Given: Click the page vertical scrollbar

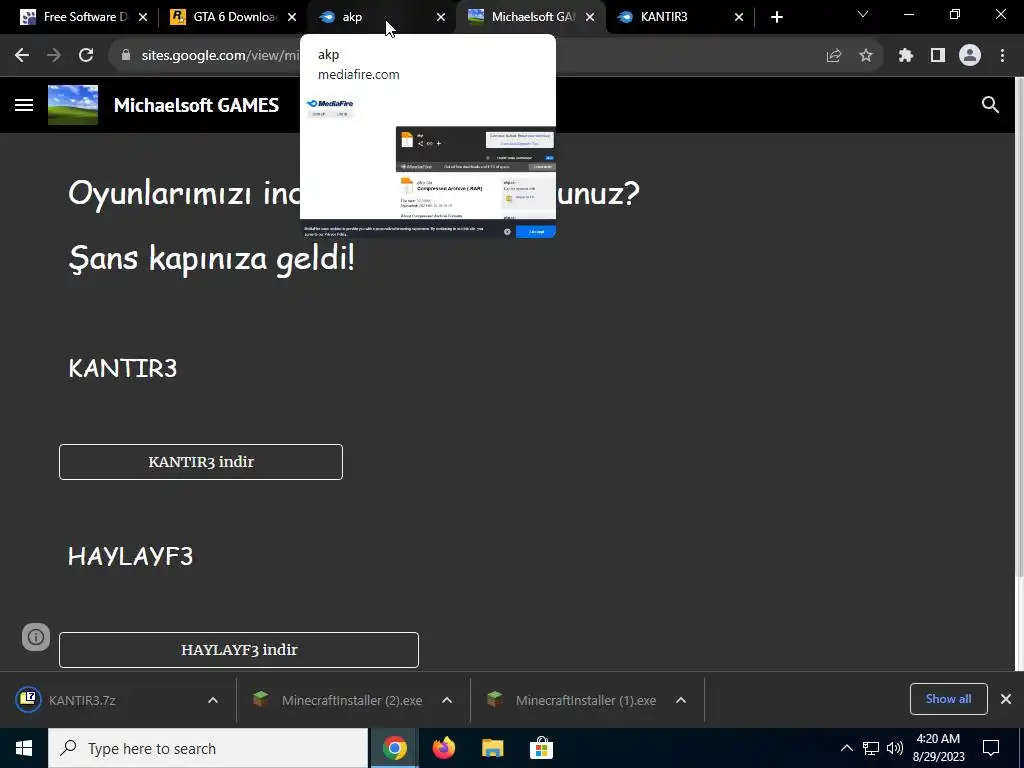Looking at the screenshot, I should click(1019, 327).
